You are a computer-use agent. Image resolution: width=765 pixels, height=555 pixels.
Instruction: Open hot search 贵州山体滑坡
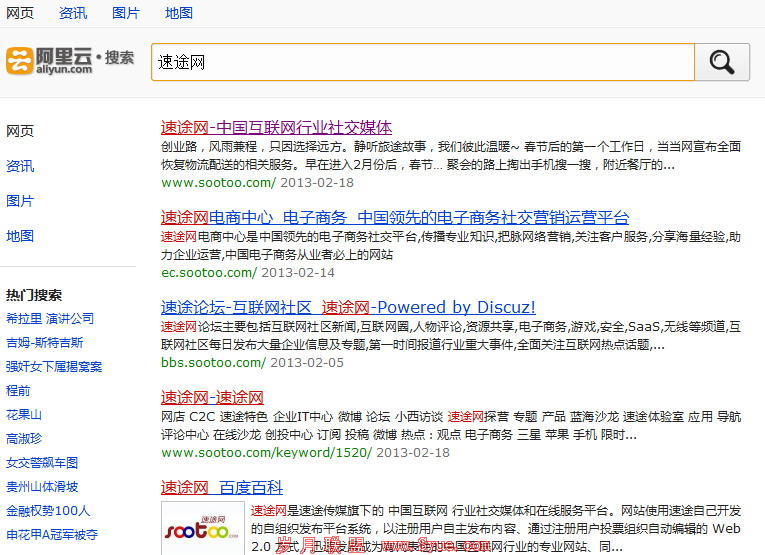pos(42,487)
